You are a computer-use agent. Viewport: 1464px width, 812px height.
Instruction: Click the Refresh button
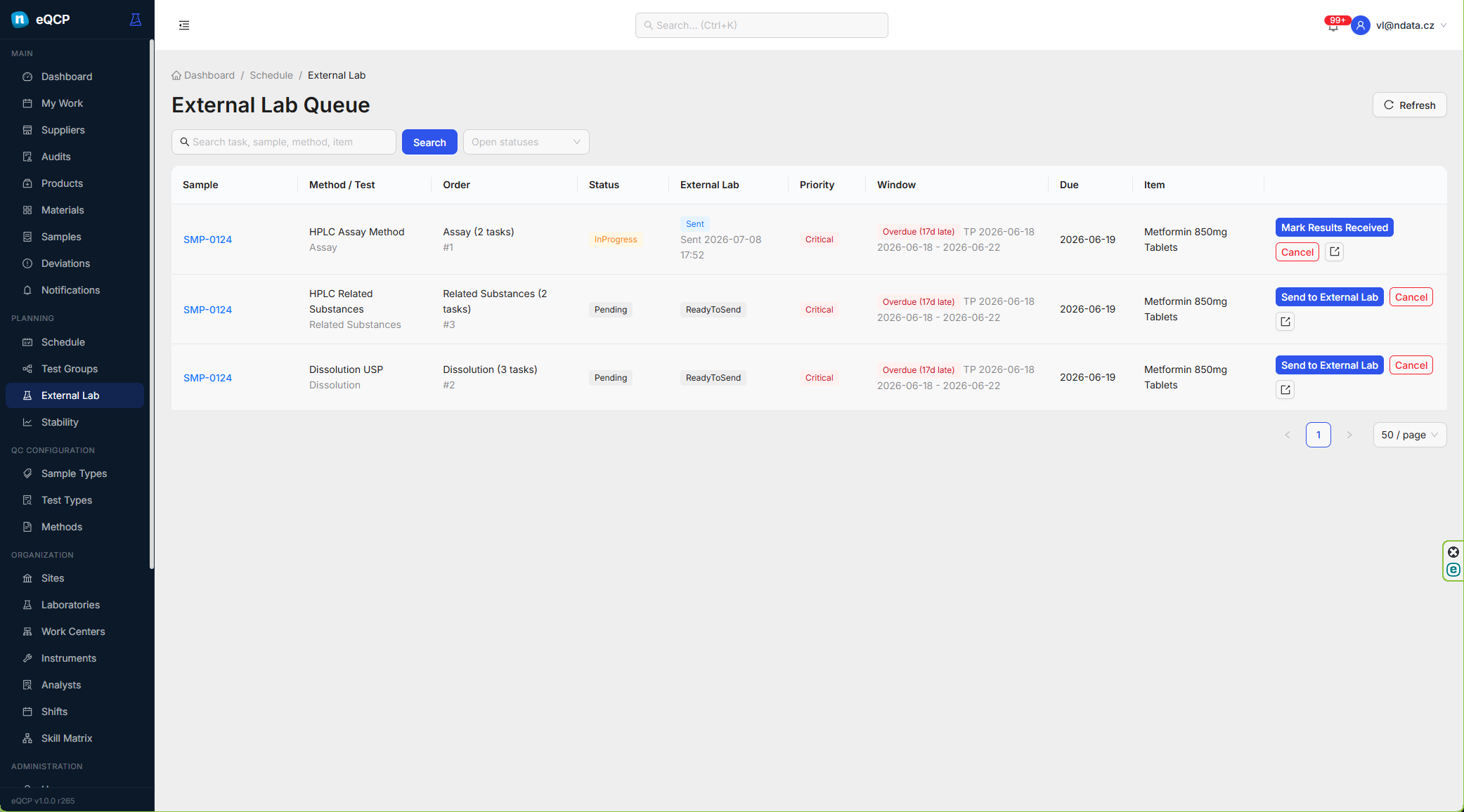(1409, 105)
